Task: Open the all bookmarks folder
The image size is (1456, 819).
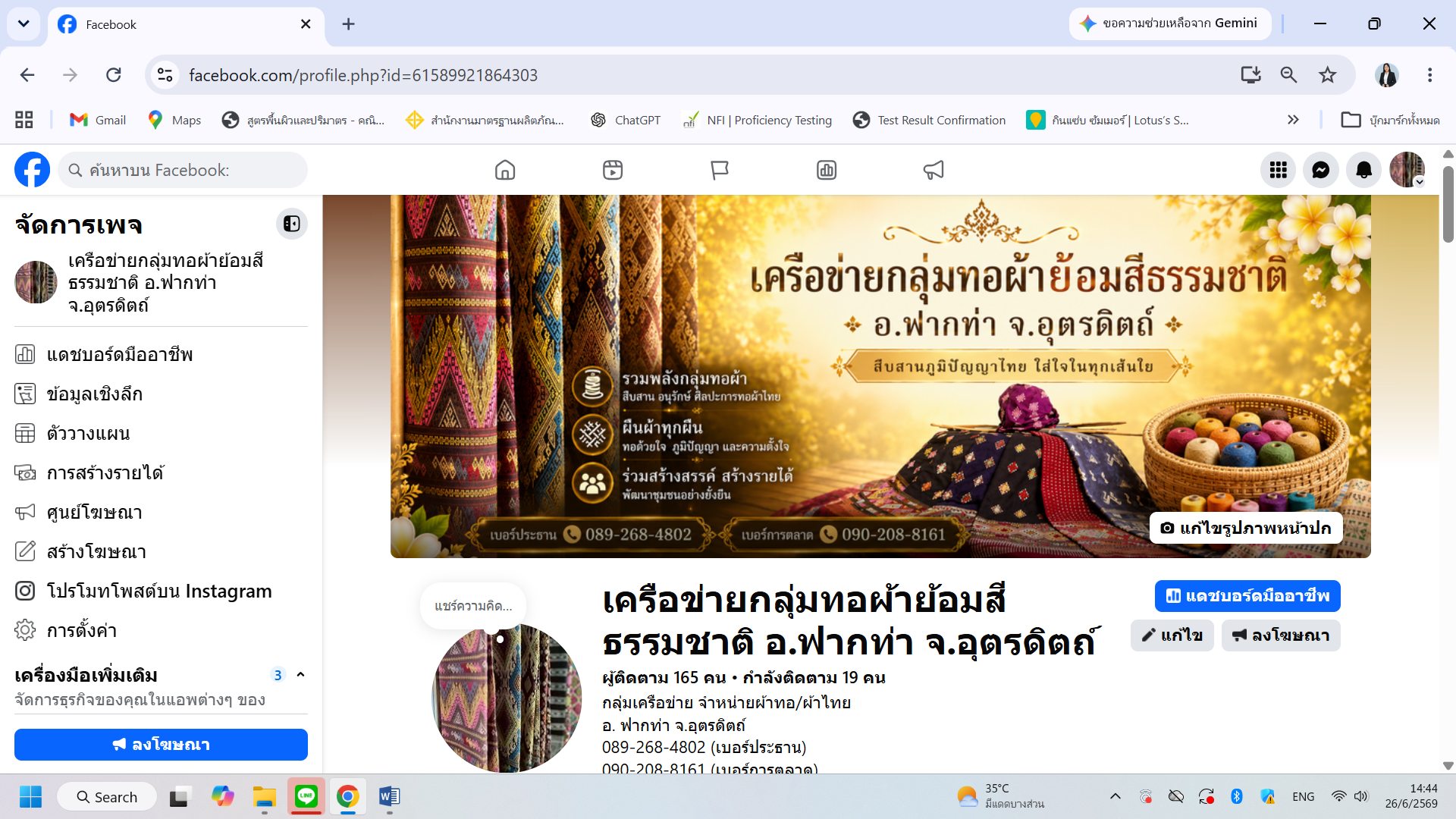Action: pos(1390,120)
